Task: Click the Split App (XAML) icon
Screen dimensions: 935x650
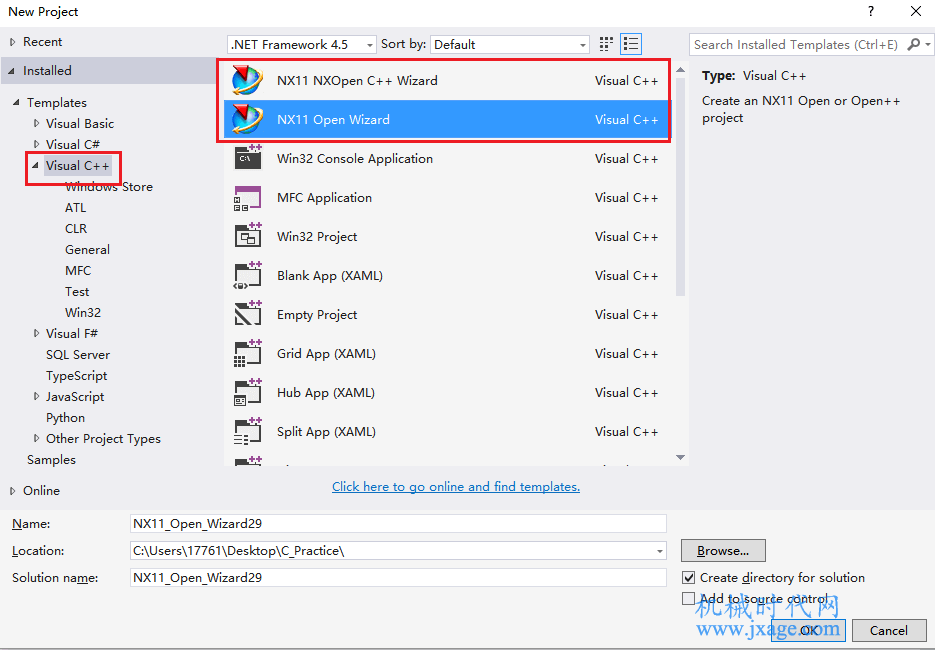Action: 248,432
